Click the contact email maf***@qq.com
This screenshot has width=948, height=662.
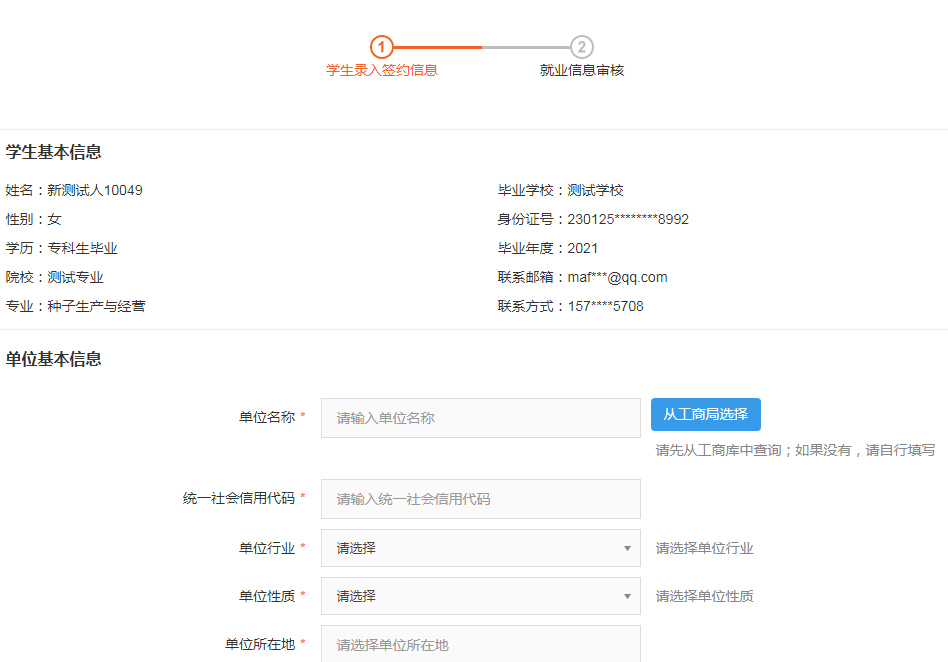[617, 278]
